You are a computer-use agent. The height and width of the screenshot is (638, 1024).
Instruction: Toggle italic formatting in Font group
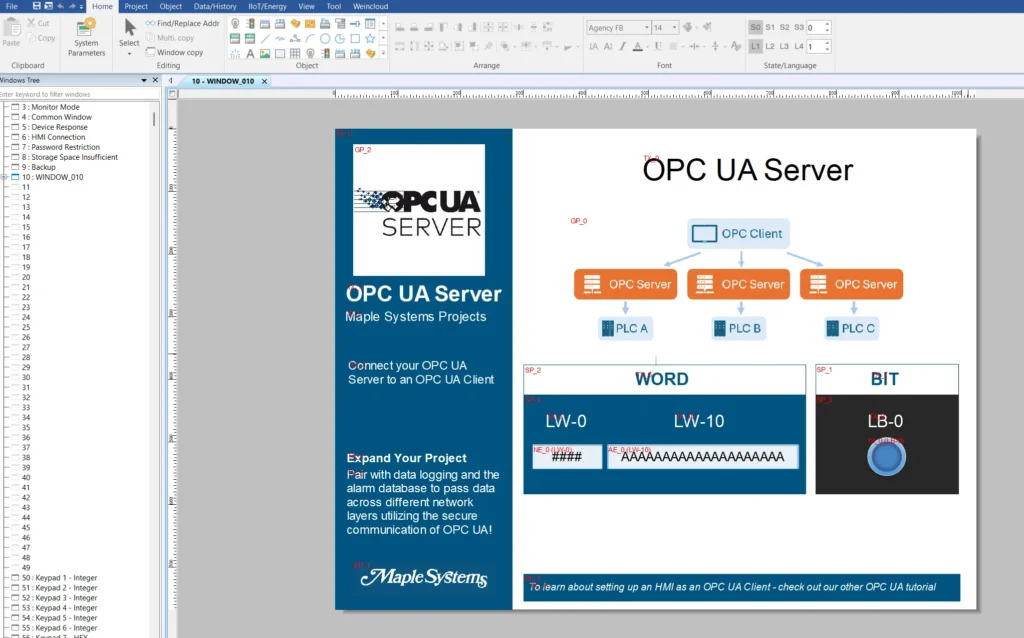click(622, 46)
